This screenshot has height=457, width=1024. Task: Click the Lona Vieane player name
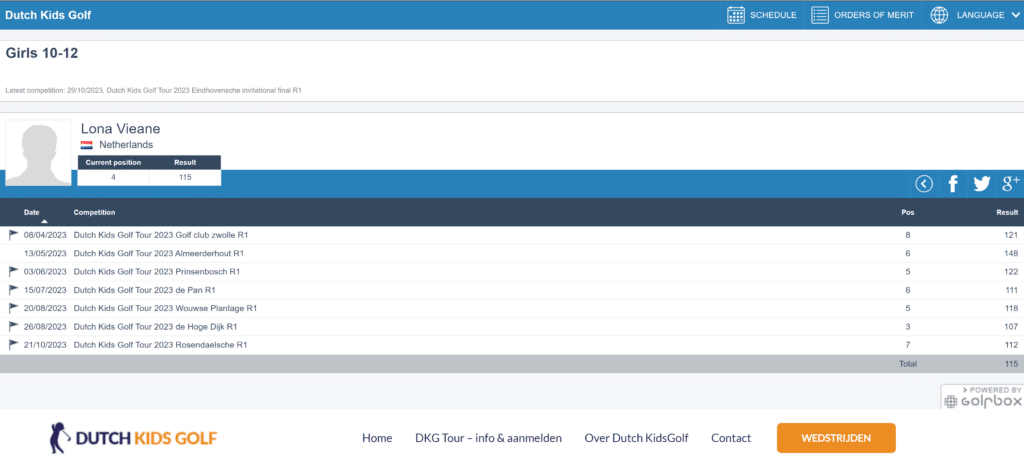coord(120,129)
